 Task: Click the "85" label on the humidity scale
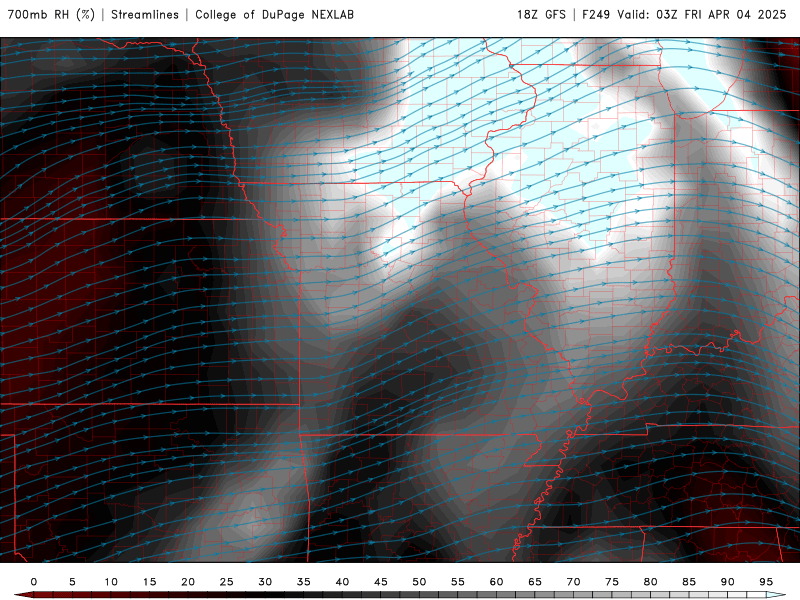point(689,582)
